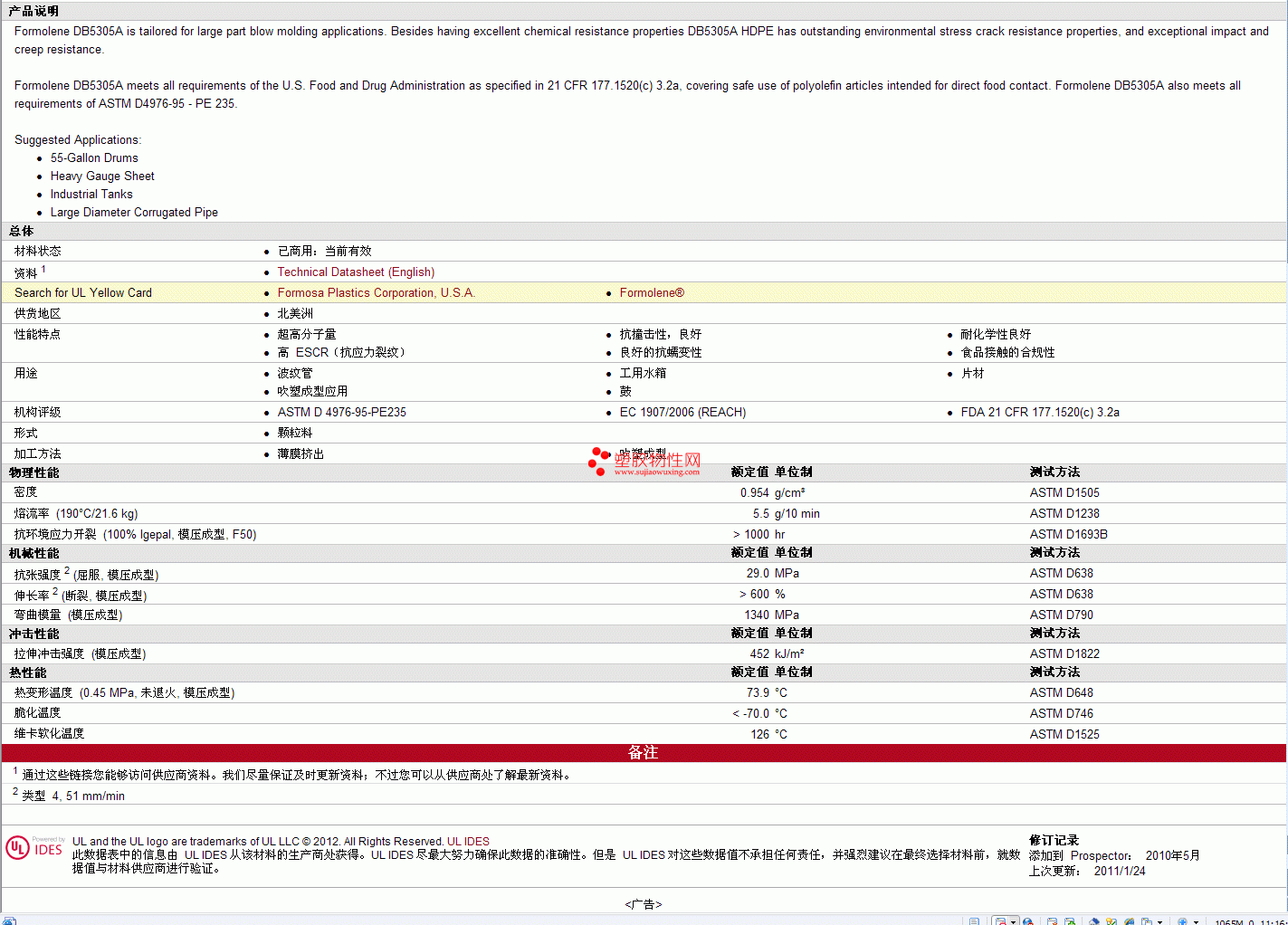Click ASTM D1505 test method

pyautogui.click(x=1064, y=493)
